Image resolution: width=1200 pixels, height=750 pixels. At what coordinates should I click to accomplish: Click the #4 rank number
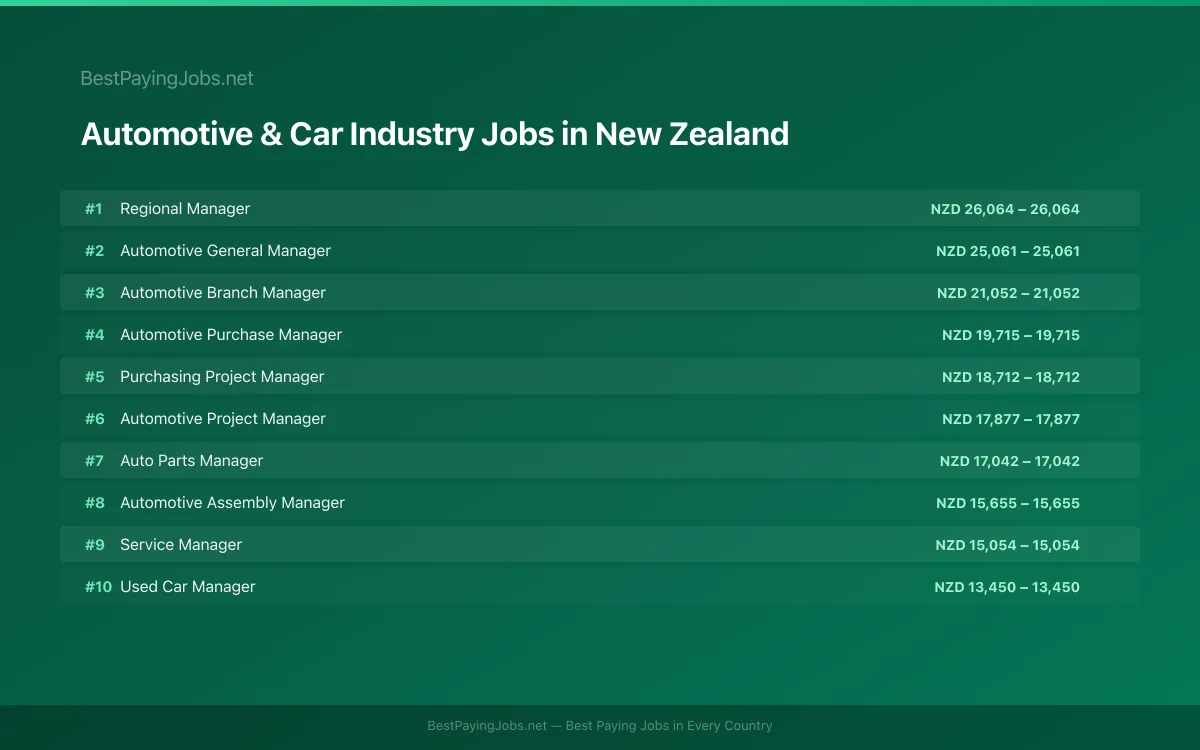coord(94,335)
